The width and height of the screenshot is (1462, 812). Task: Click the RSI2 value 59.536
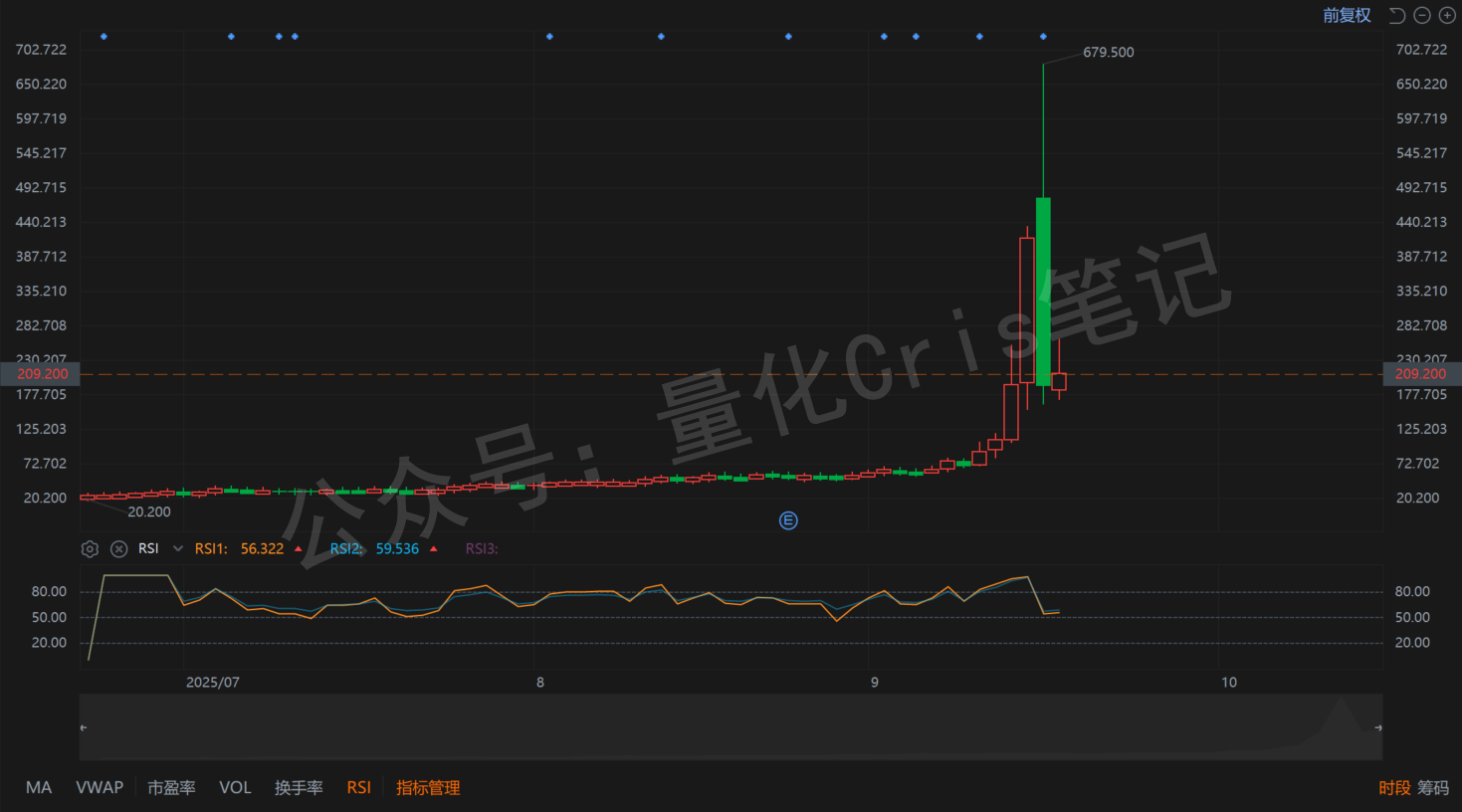point(397,548)
